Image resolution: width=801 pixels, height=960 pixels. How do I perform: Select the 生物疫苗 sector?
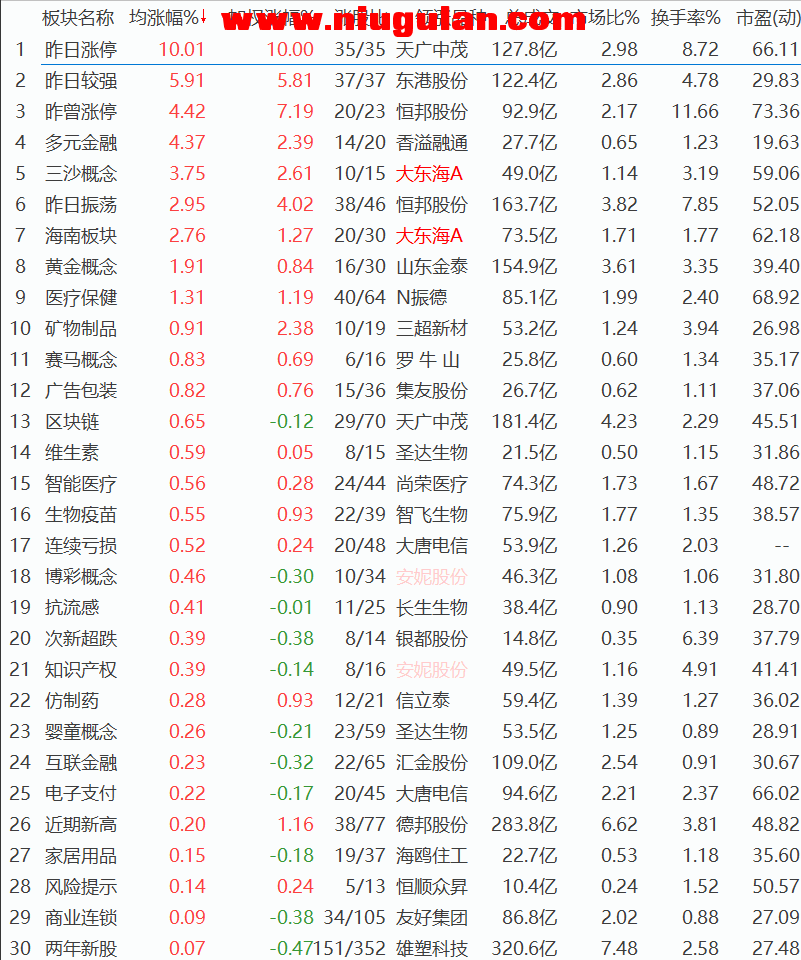81,514
